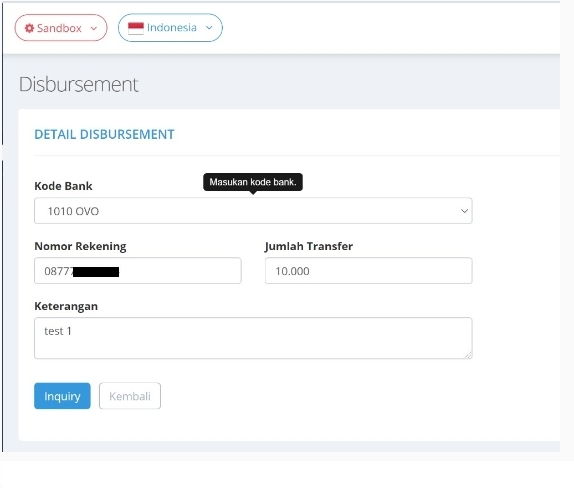Grab the Keterangan textarea resize handle
The image size is (574, 500).
click(x=469, y=355)
